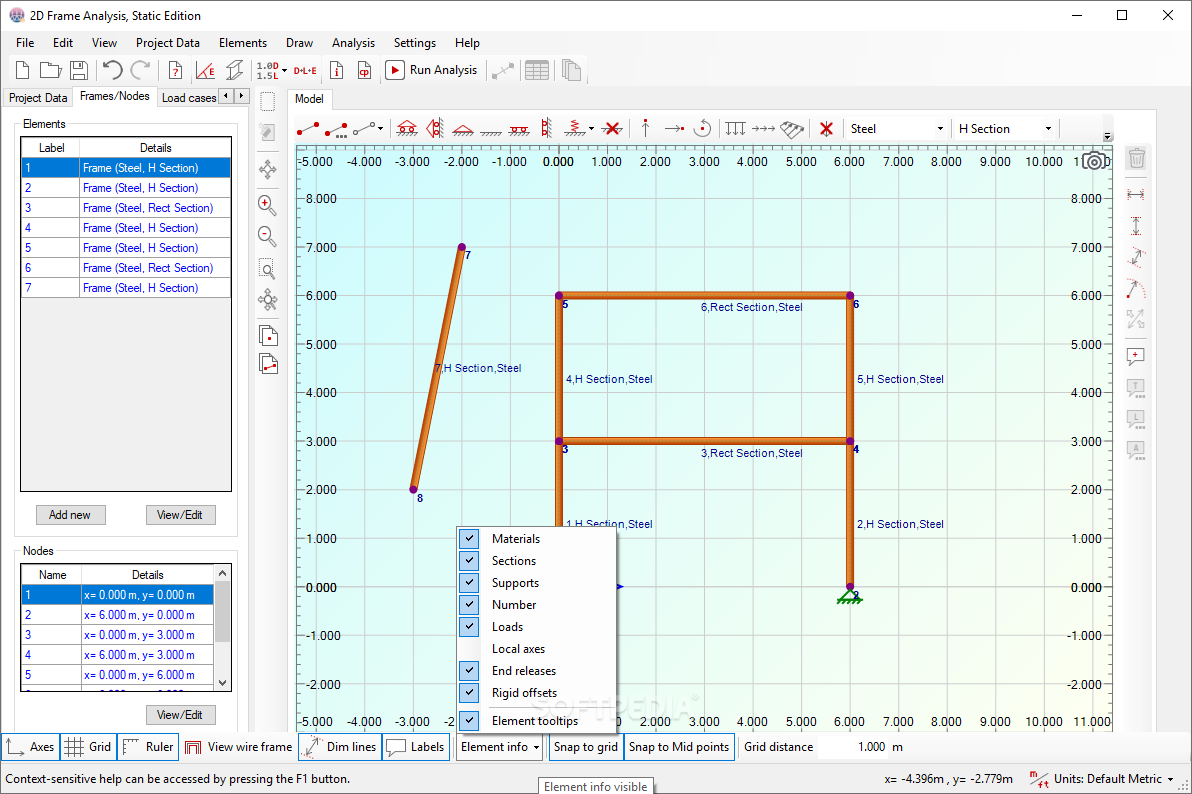Open the 'cp' document icon
Viewport: 1192px width, 794px height.
[x=365, y=70]
